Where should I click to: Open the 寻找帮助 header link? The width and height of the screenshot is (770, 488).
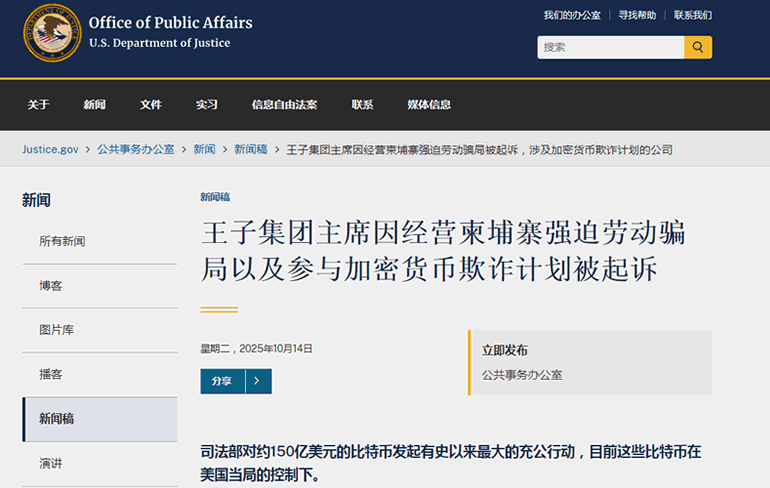637,15
